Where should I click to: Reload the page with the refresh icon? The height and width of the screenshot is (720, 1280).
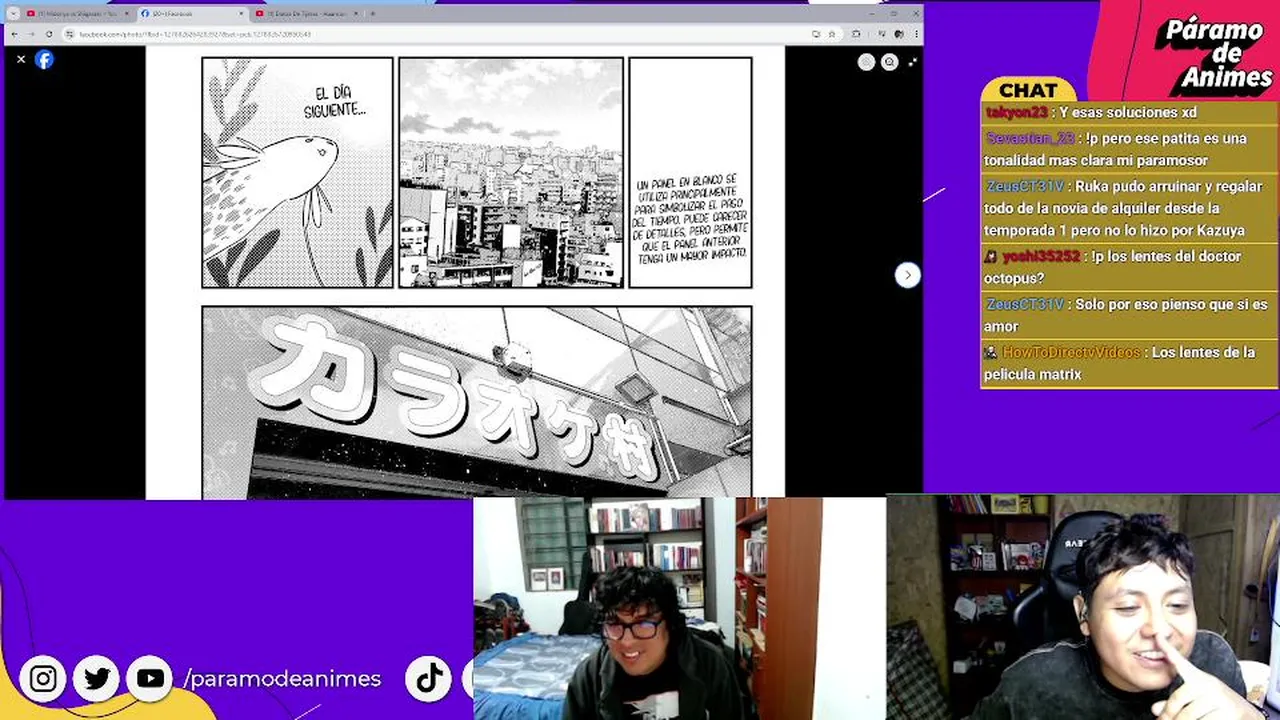(49, 34)
